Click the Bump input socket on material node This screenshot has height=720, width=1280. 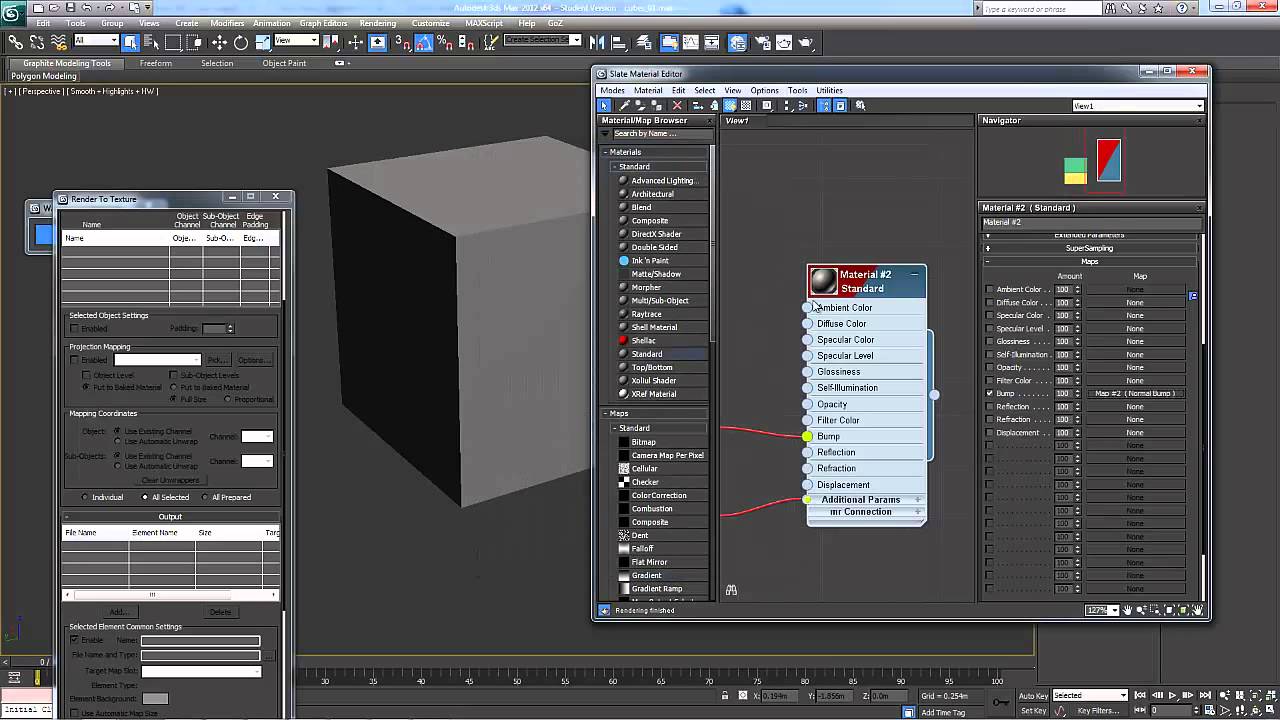[x=807, y=436]
